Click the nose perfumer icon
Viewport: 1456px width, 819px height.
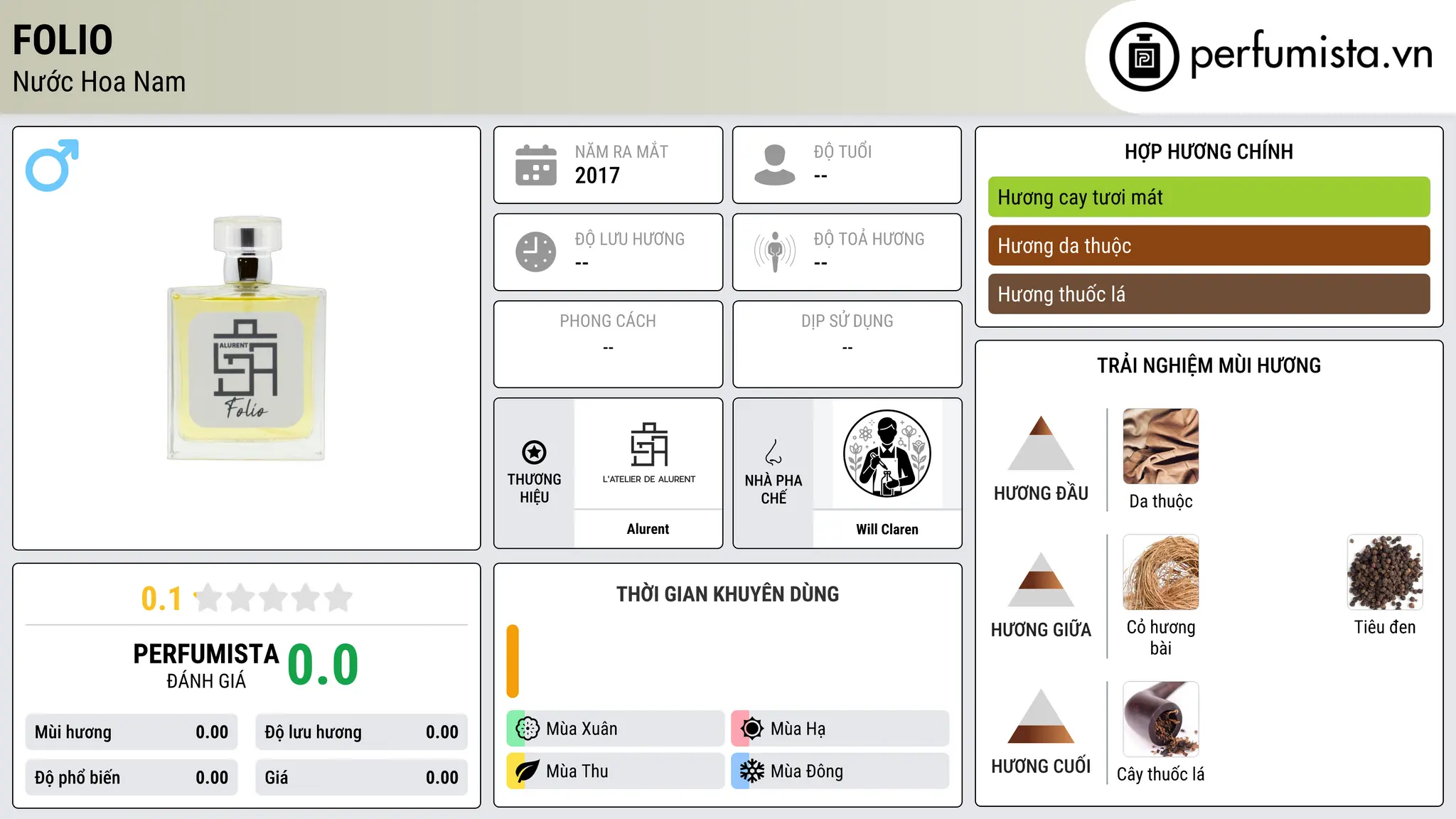[773, 452]
